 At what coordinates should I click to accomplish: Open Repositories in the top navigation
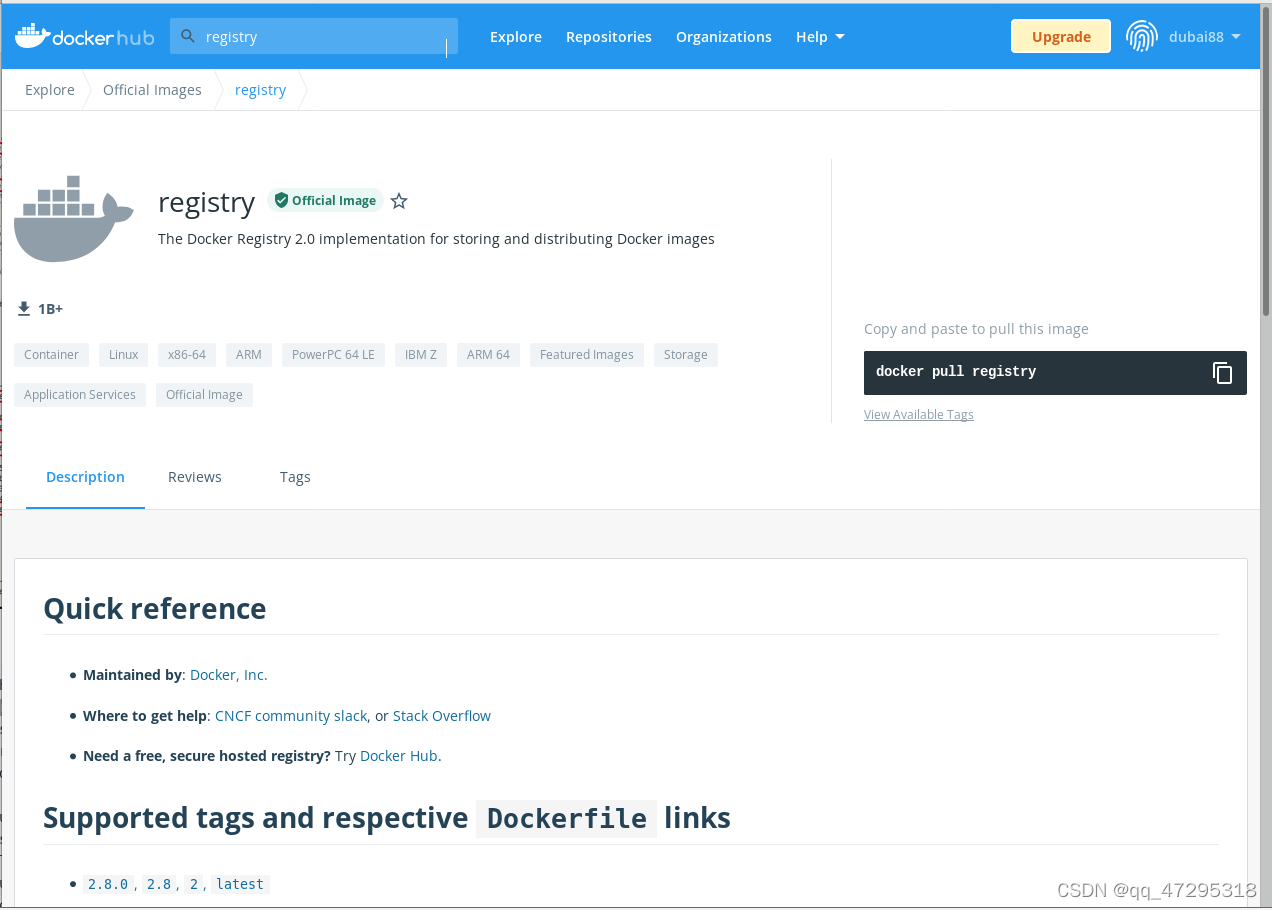click(609, 37)
